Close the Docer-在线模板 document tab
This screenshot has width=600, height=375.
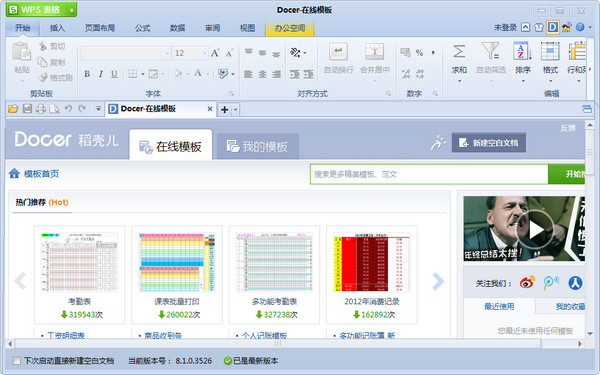(x=210, y=109)
